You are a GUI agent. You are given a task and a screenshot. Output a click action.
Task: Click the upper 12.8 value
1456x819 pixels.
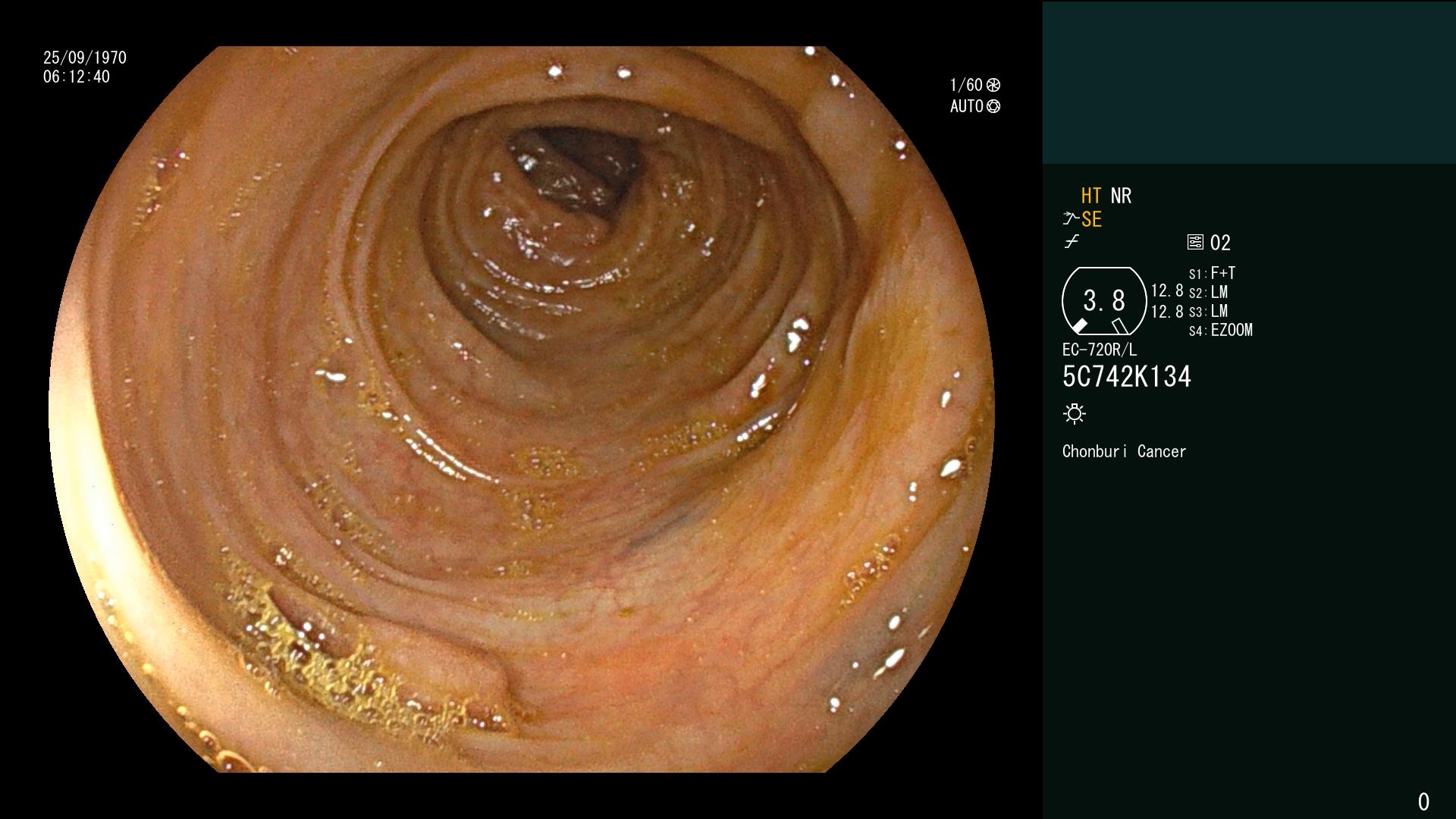[1167, 291]
